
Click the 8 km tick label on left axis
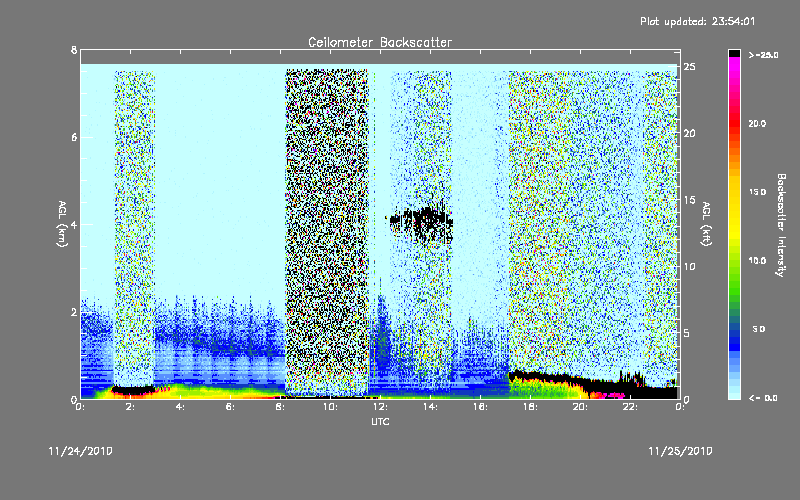[74, 50]
